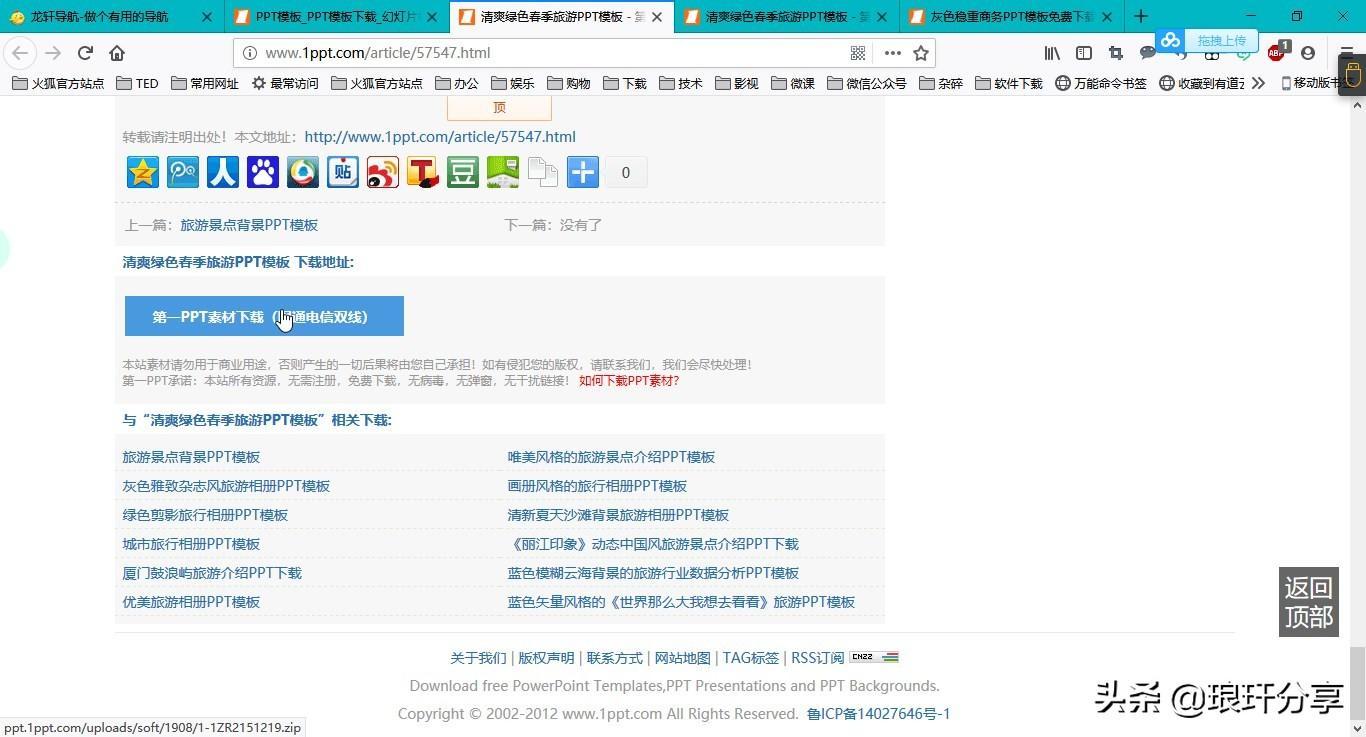Expand 最常访问 bookmarks menu
The width and height of the screenshot is (1366, 737).
[285, 83]
